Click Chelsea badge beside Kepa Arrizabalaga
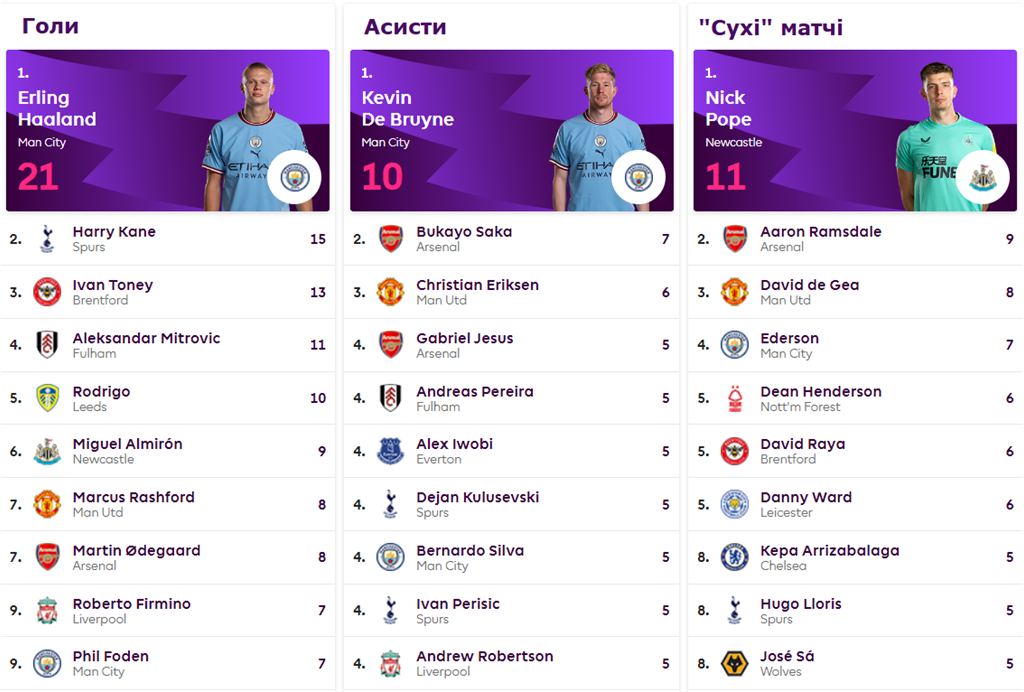This screenshot has width=1024, height=692. pyautogui.click(x=735, y=558)
